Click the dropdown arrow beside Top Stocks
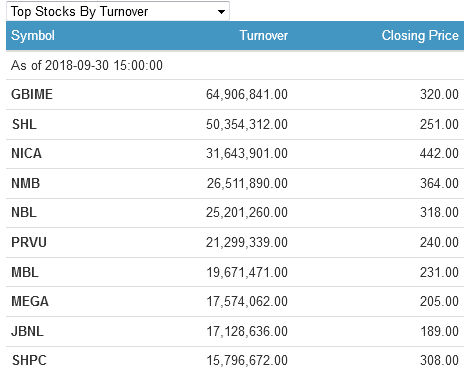This screenshot has height=375, width=468. (221, 12)
